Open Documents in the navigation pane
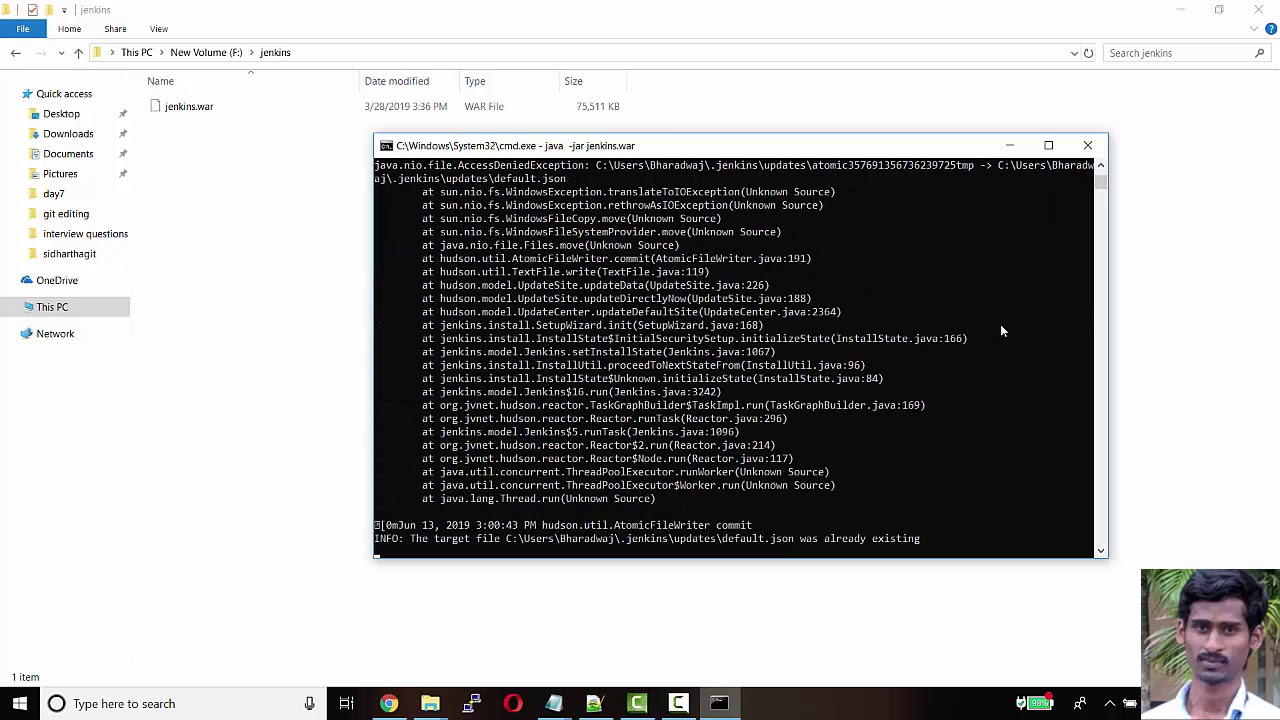Image resolution: width=1280 pixels, height=720 pixels. (x=68, y=154)
